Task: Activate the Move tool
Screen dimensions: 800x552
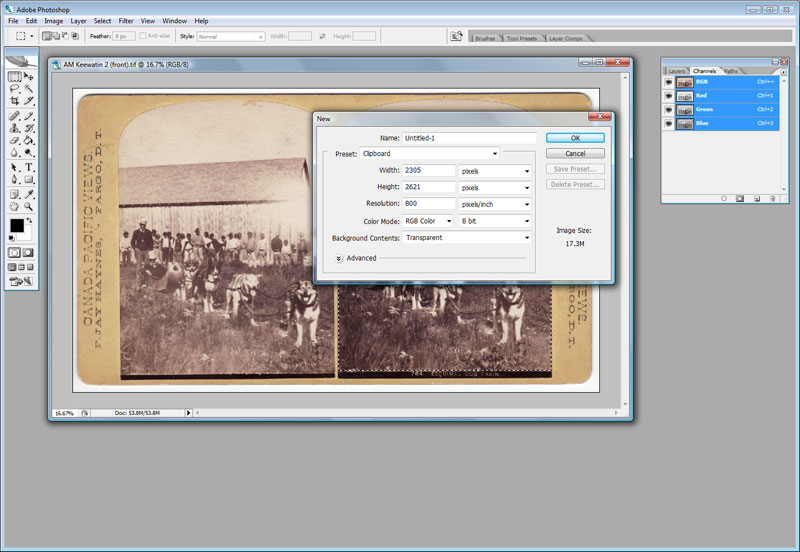Action: click(29, 76)
